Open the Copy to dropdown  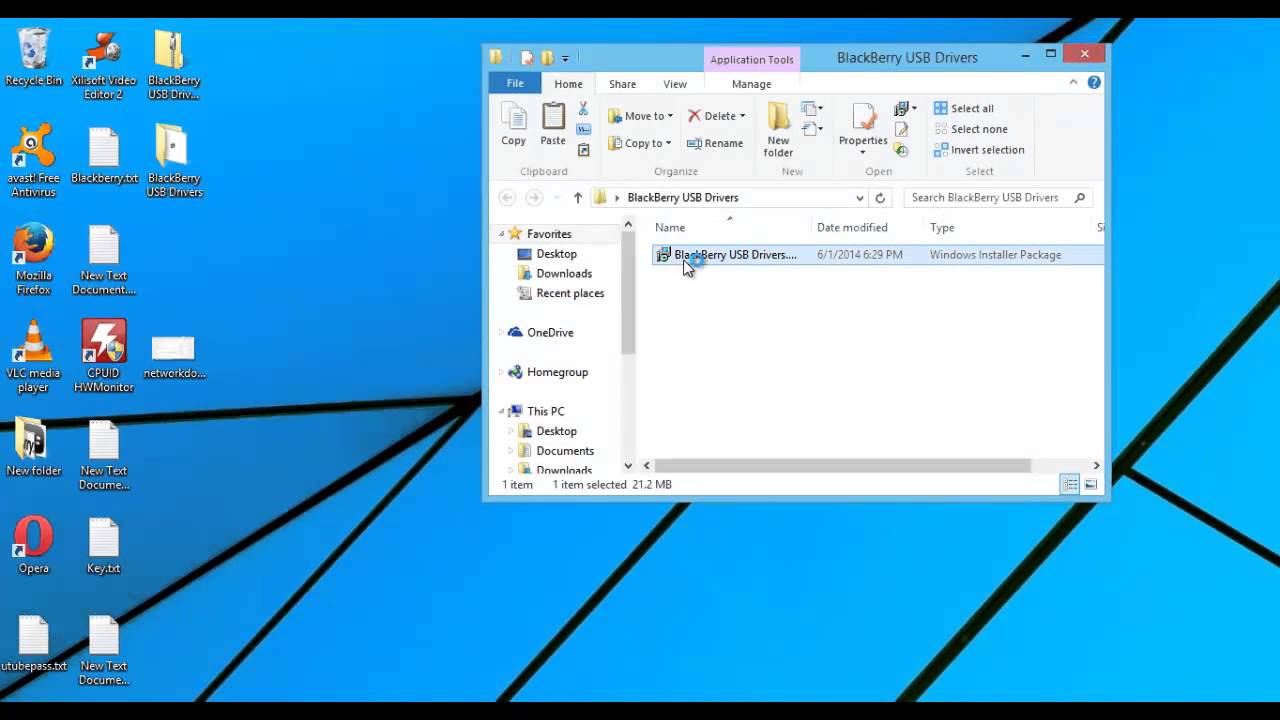click(640, 143)
